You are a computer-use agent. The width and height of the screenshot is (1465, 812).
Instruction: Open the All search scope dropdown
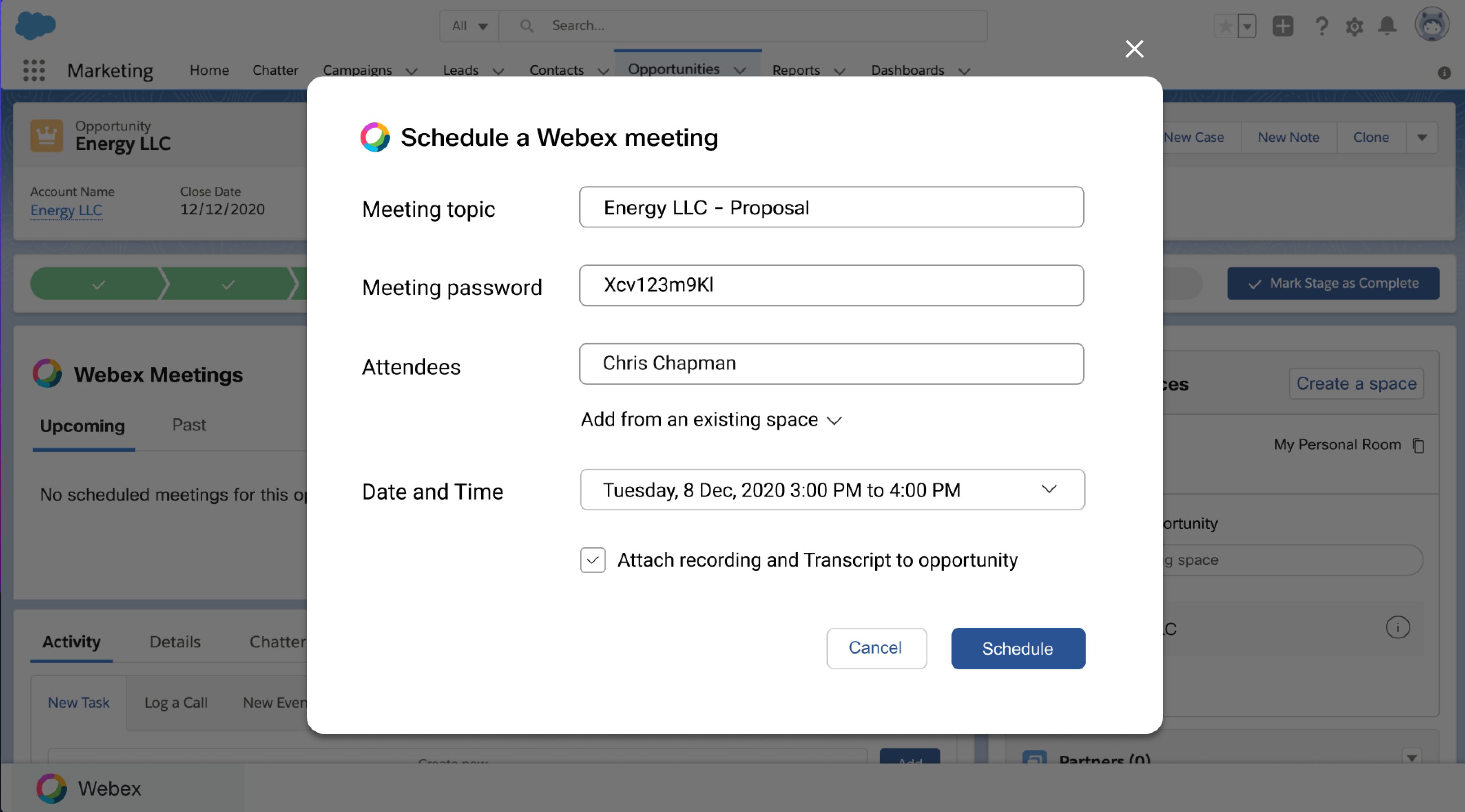[470, 26]
